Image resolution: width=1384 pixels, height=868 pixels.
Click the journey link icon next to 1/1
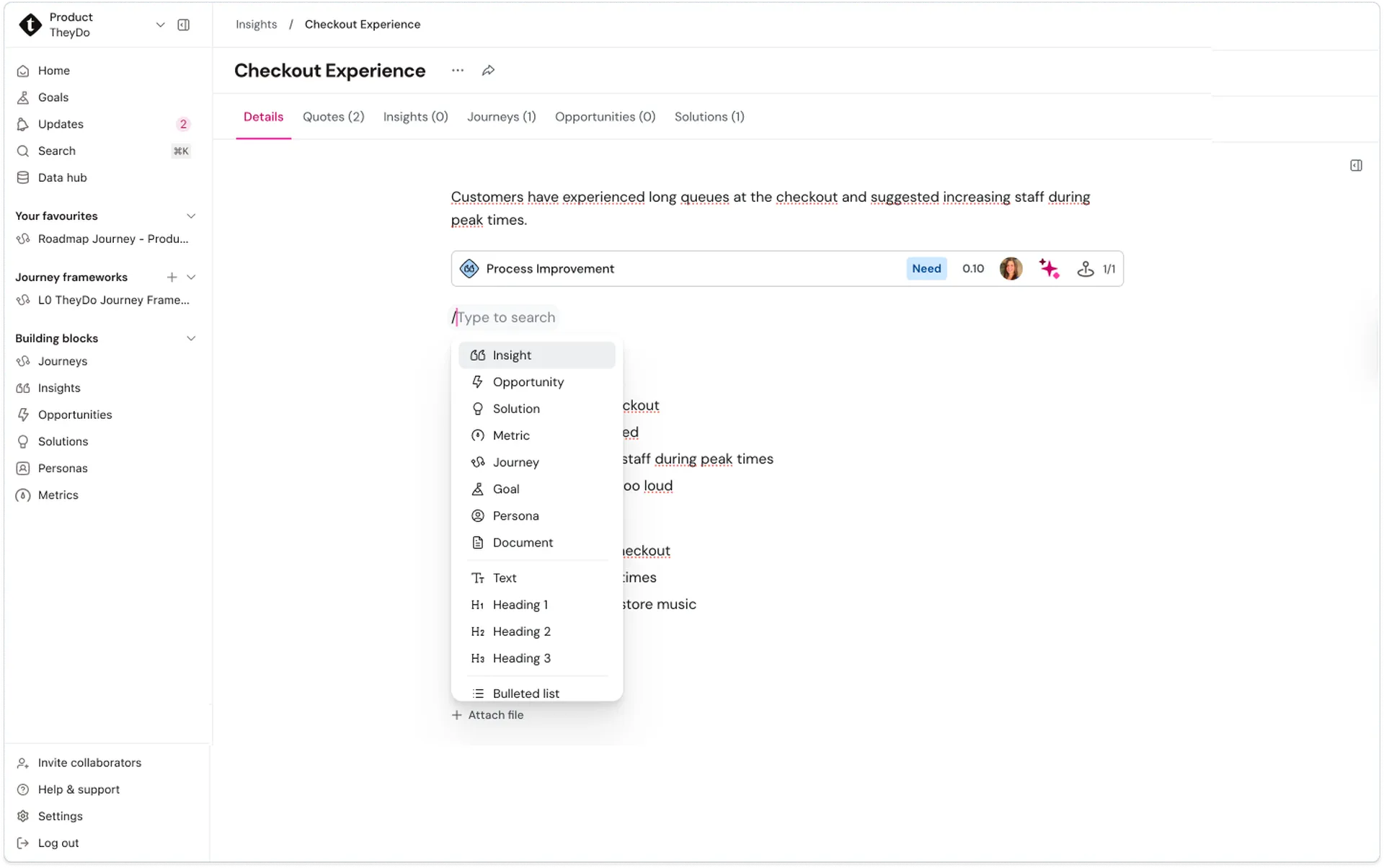(1085, 269)
